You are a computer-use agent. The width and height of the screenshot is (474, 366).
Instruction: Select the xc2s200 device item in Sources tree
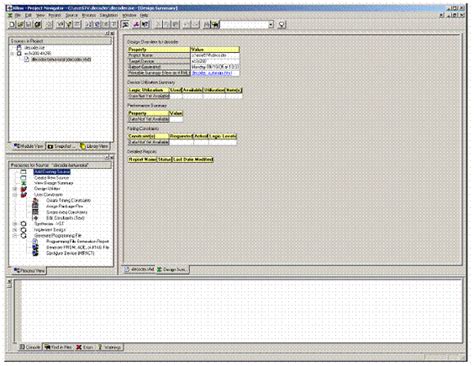click(38, 53)
